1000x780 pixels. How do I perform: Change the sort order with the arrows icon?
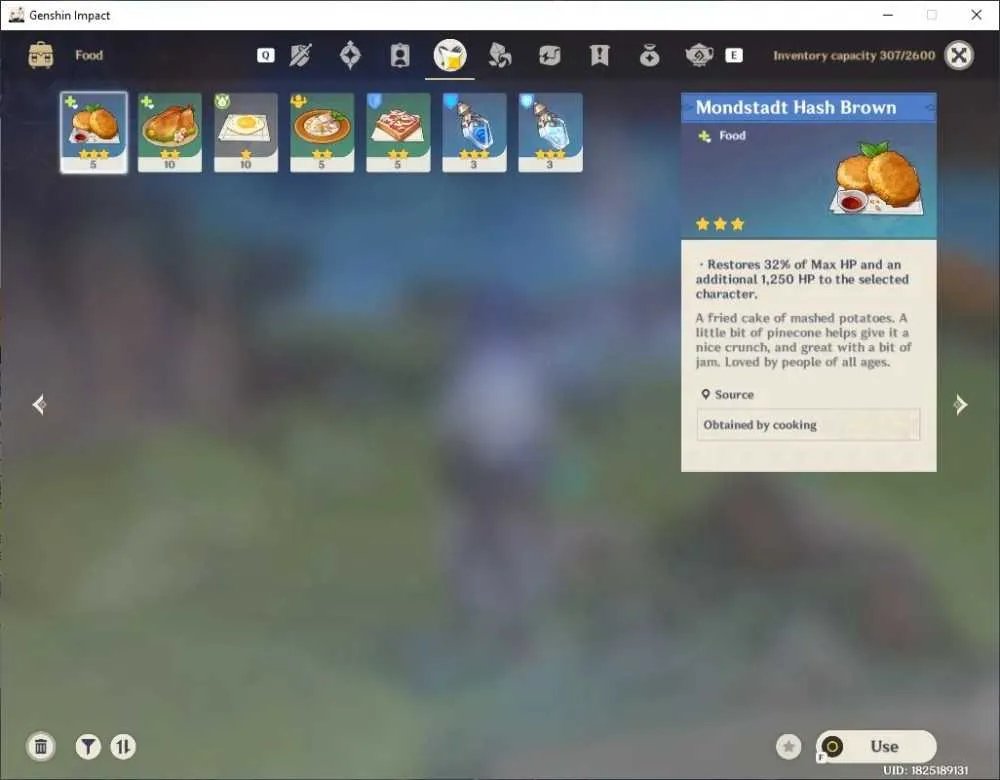(x=123, y=746)
